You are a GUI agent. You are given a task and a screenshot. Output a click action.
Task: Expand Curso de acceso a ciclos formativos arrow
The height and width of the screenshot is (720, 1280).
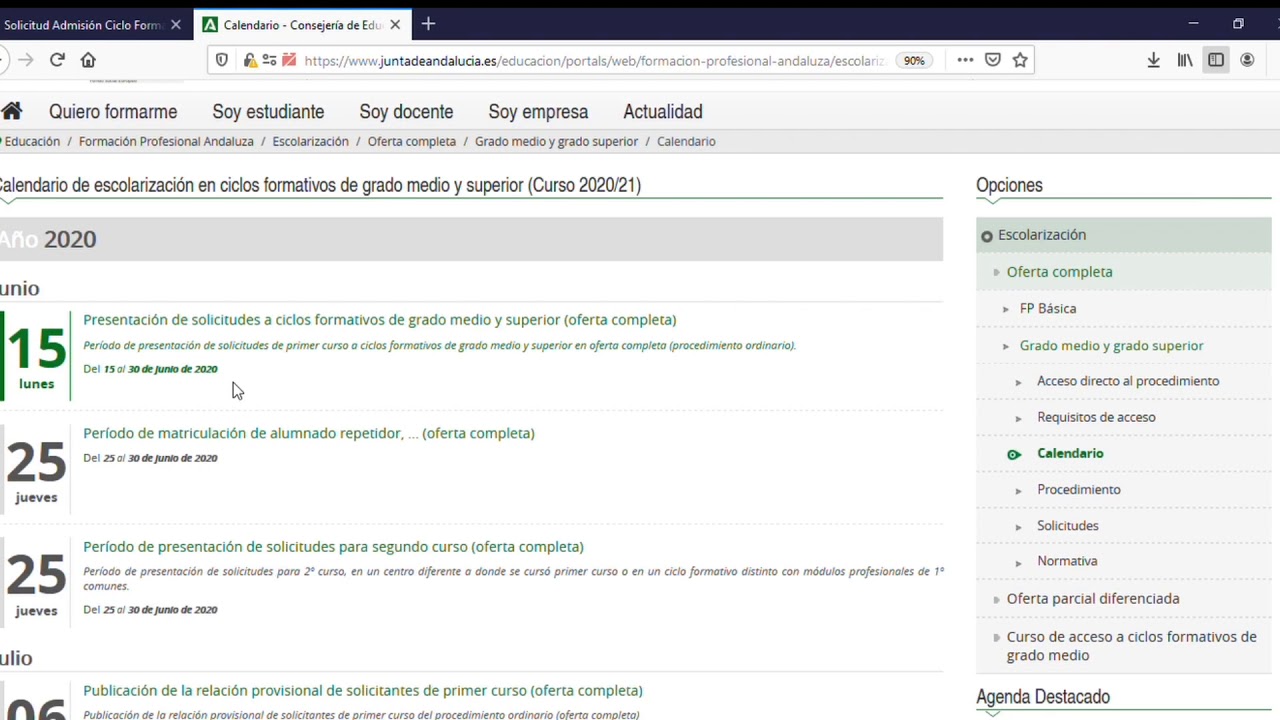pos(996,637)
